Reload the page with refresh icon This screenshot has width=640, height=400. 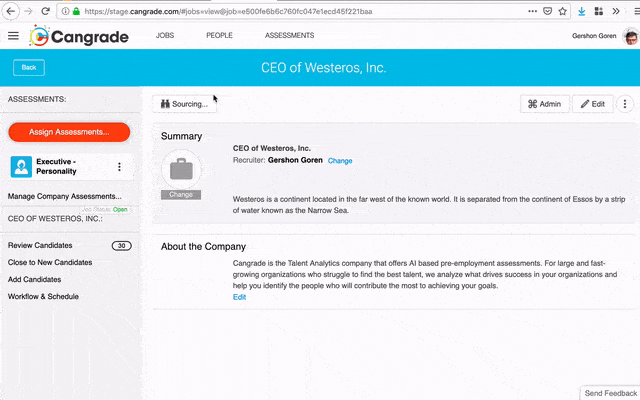[45, 11]
